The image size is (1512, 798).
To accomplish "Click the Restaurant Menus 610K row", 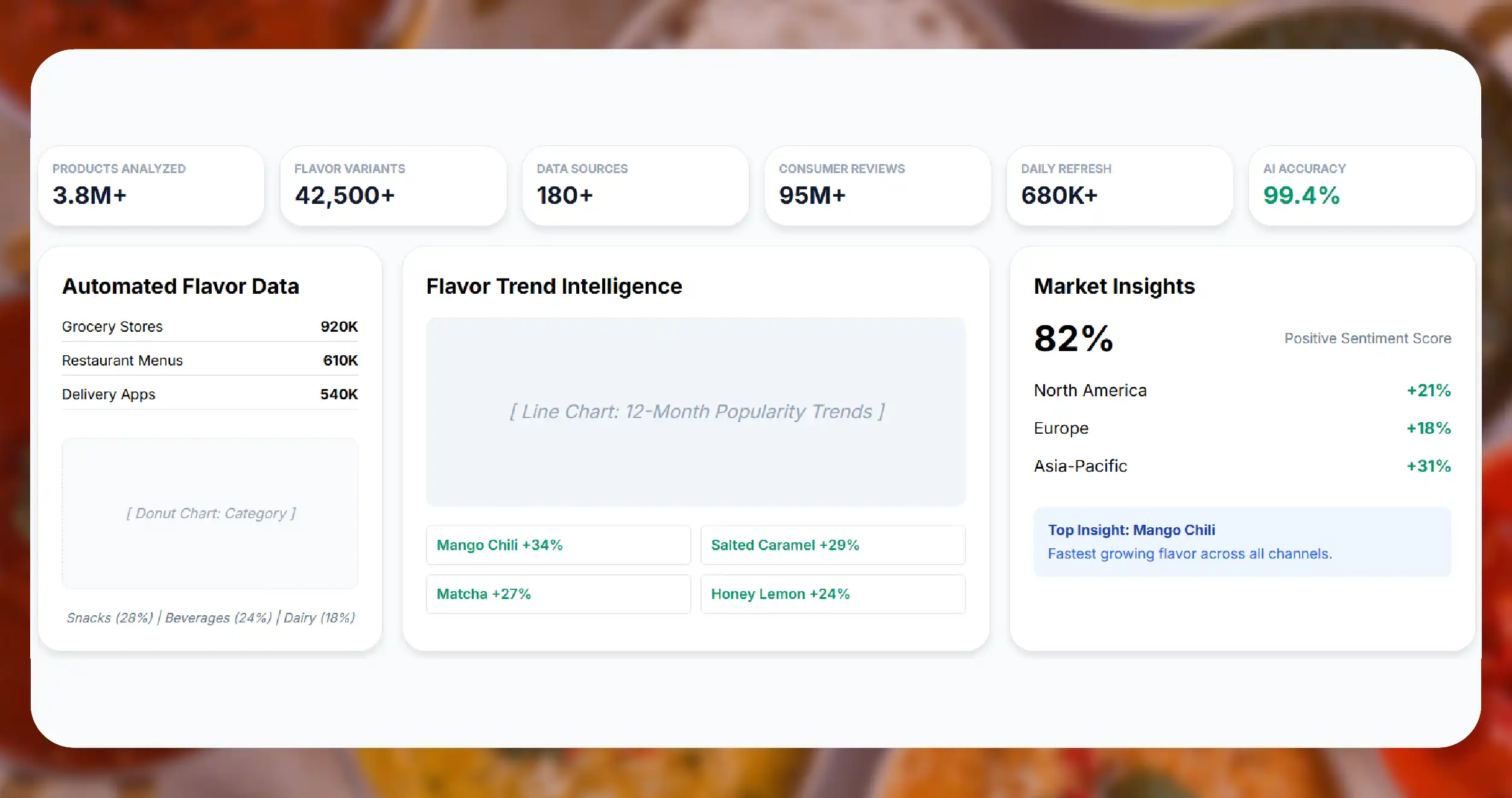I will (x=210, y=360).
